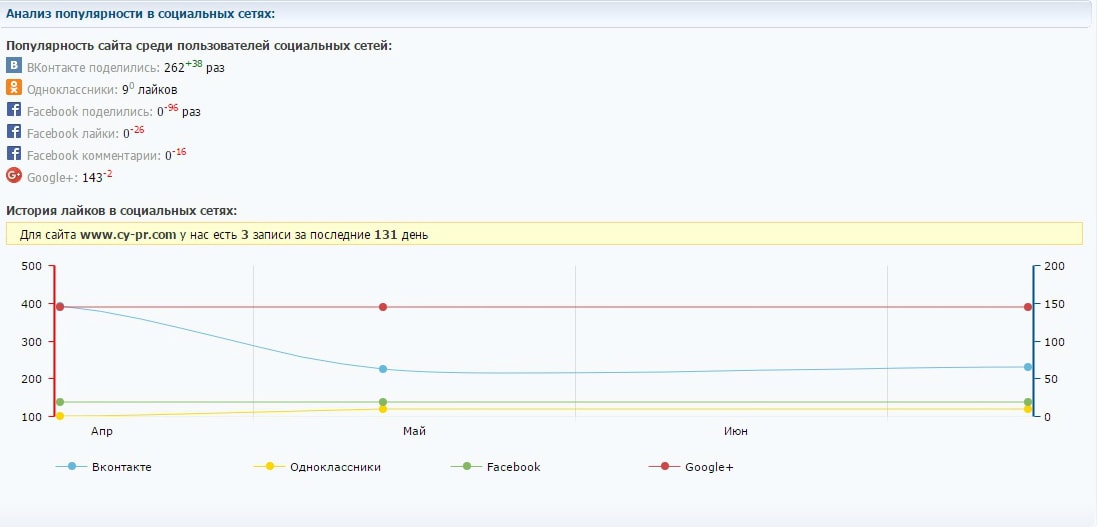Click Facebook icon beside 'Facebook поделились'
Image resolution: width=1098 pixels, height=527 pixels.
13,109
